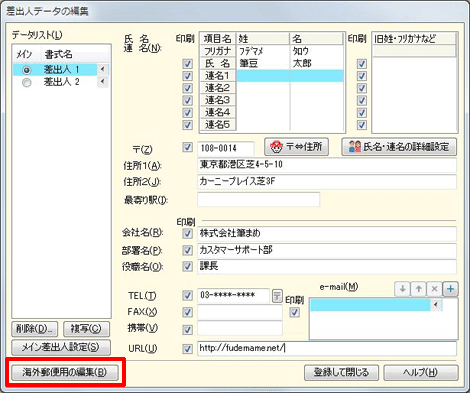
Task: Expand arrow beside 差出人 2 row
Action: [x=102, y=81]
